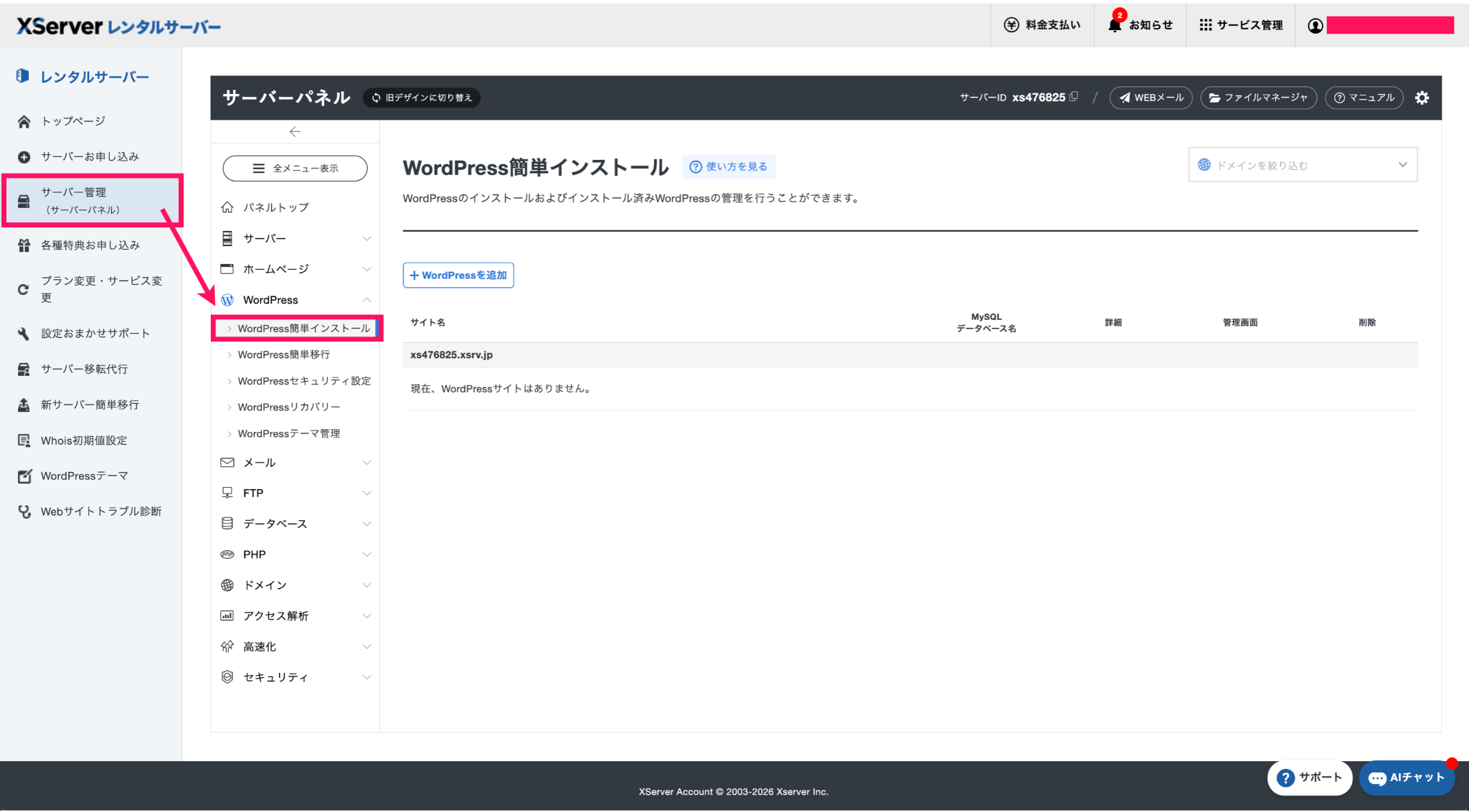Click the MySQL データベース名 column header

click(986, 323)
